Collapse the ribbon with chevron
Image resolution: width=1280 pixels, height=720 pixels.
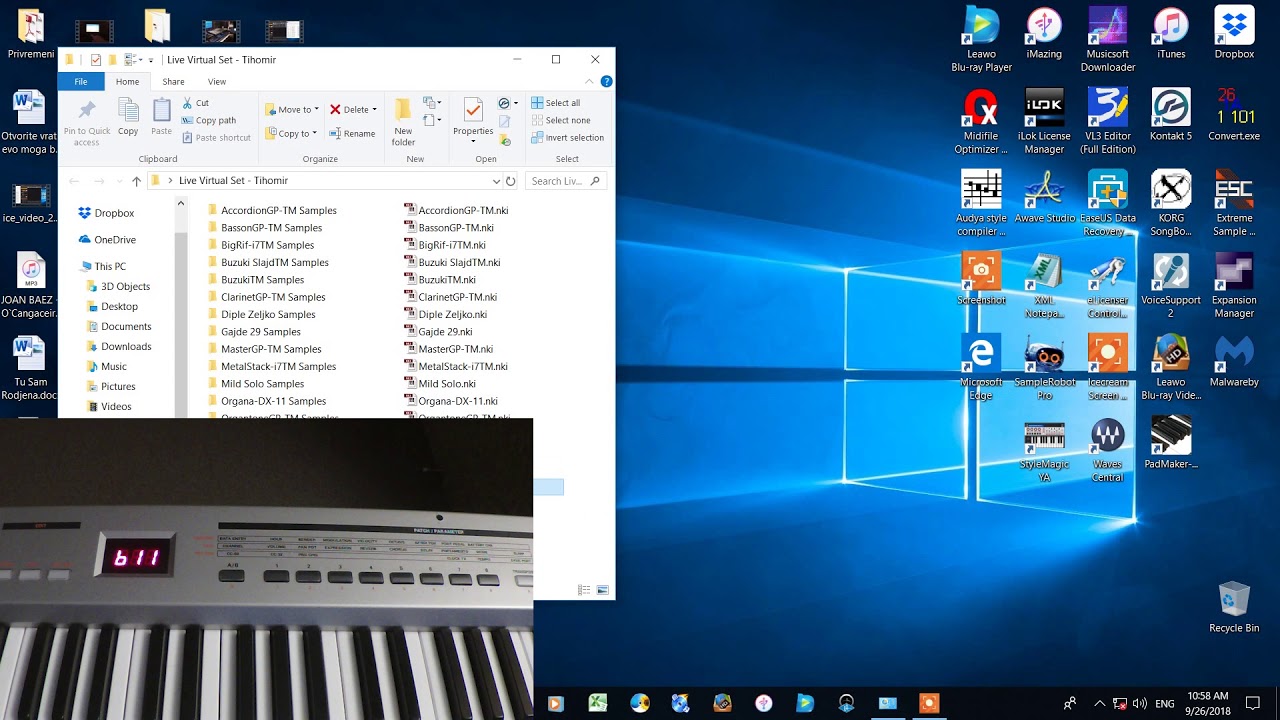click(590, 82)
